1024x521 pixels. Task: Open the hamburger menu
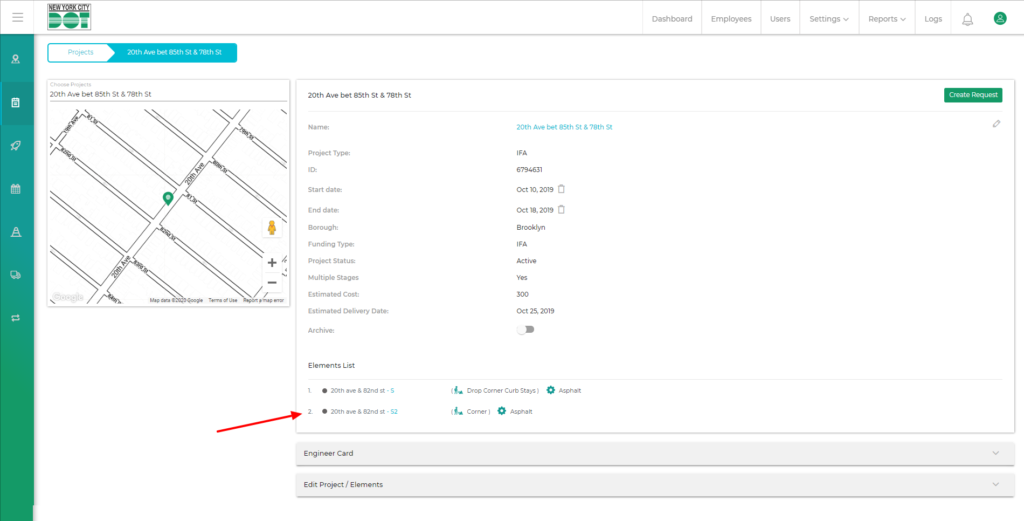17,18
